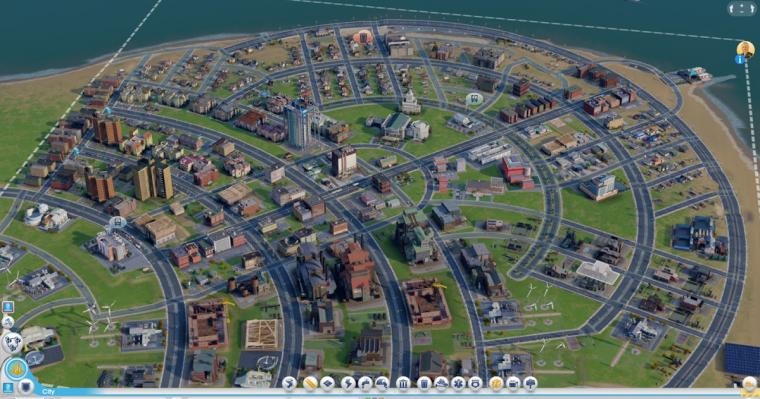
Task: Open the Police badge menu
Action: 475,383
